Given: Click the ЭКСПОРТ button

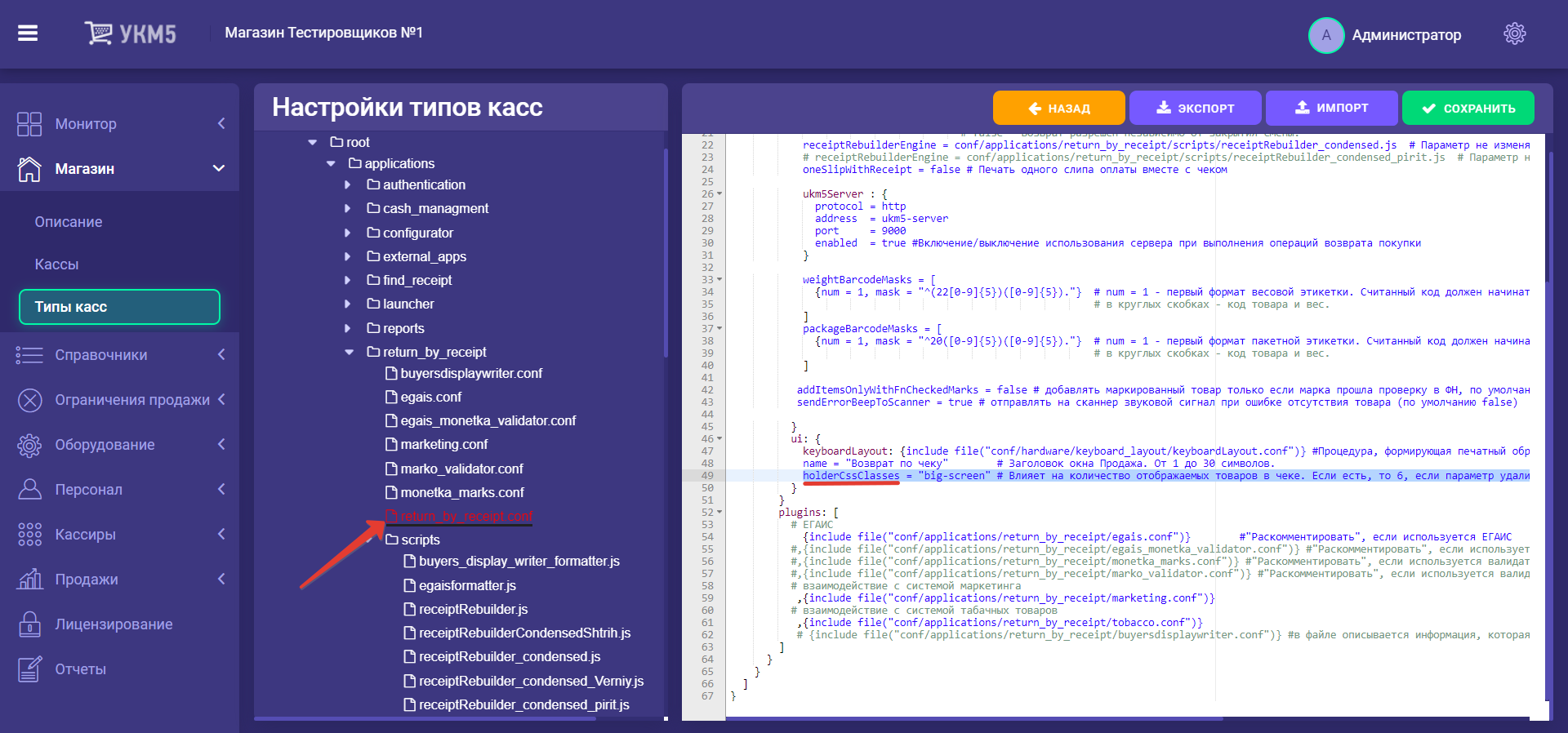Looking at the screenshot, I should [1196, 108].
